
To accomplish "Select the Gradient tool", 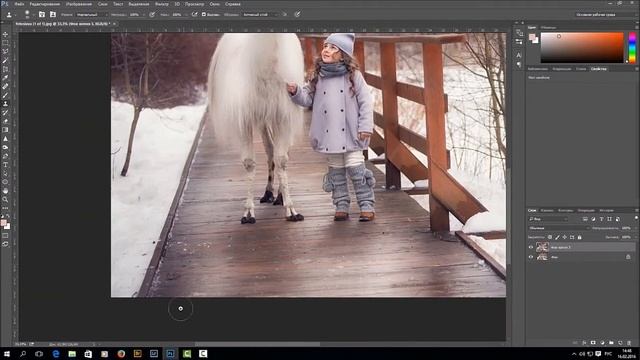I will 5,130.
